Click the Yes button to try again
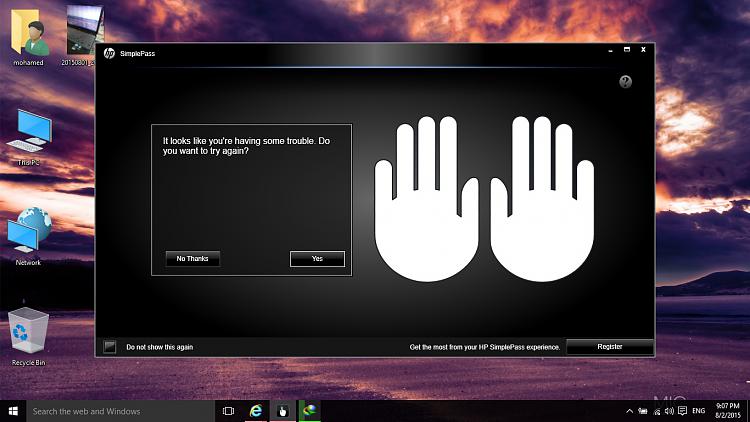This screenshot has height=422, width=750. click(317, 259)
